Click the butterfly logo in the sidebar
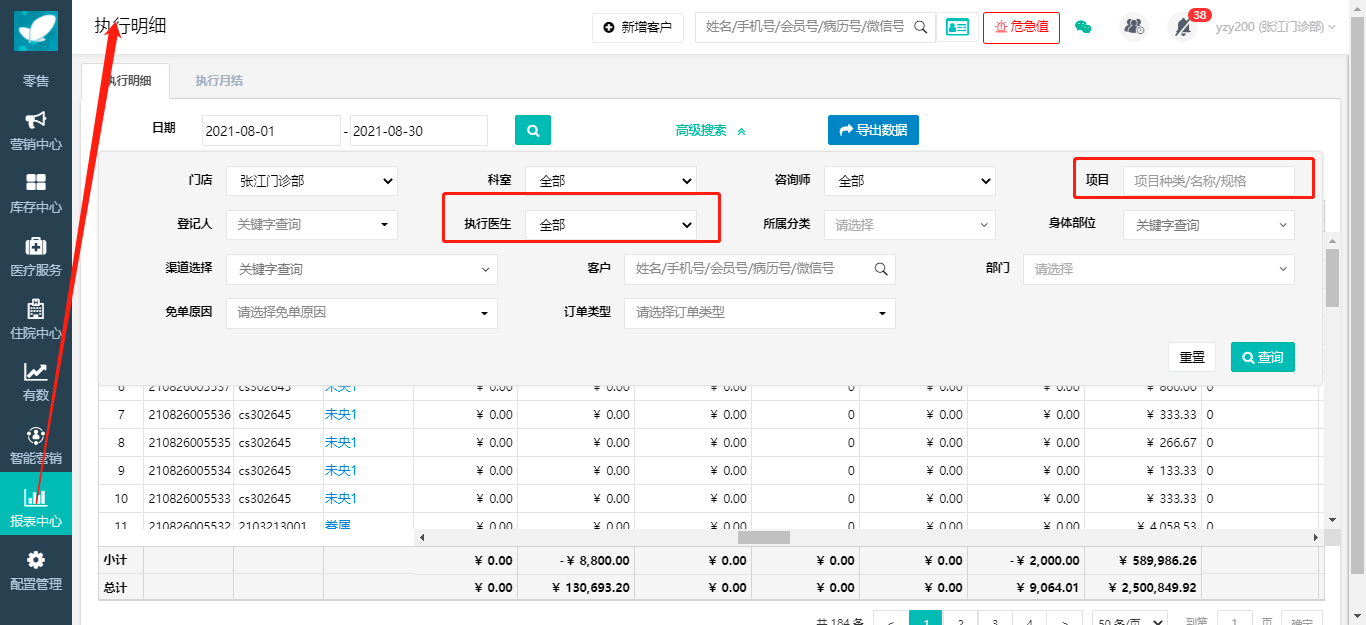 click(x=36, y=30)
